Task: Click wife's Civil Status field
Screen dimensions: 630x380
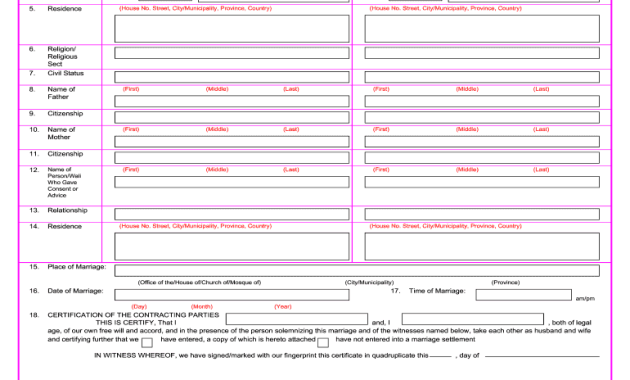Action: coord(482,77)
